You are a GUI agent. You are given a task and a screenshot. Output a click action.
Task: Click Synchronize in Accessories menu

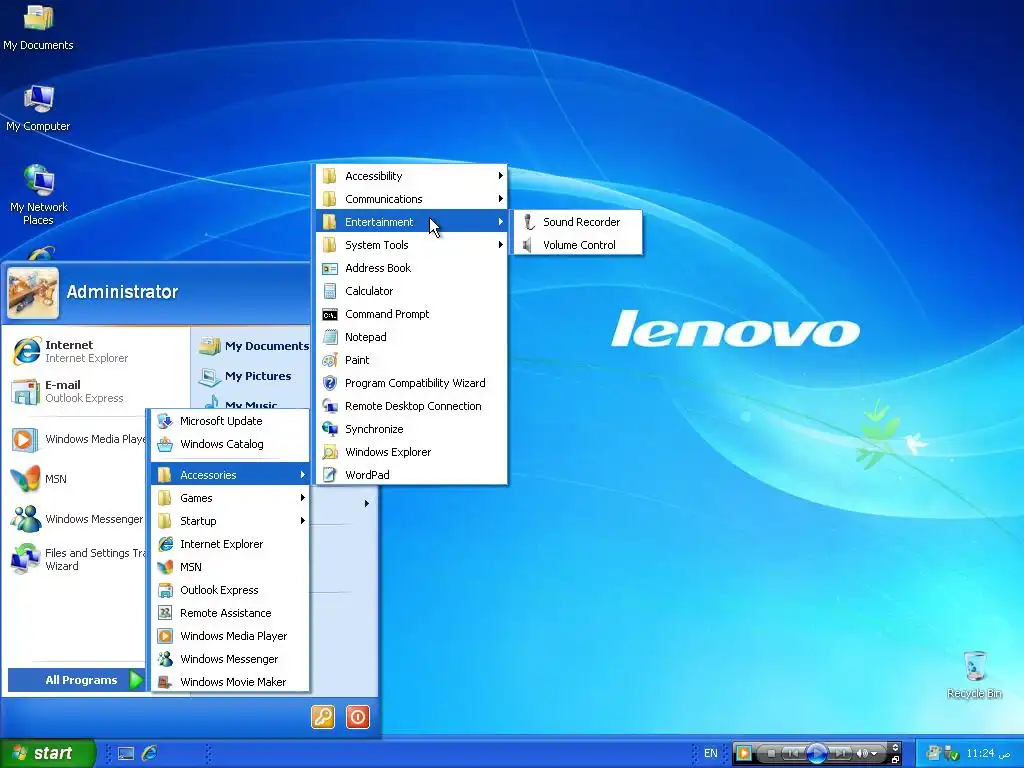click(x=411, y=429)
